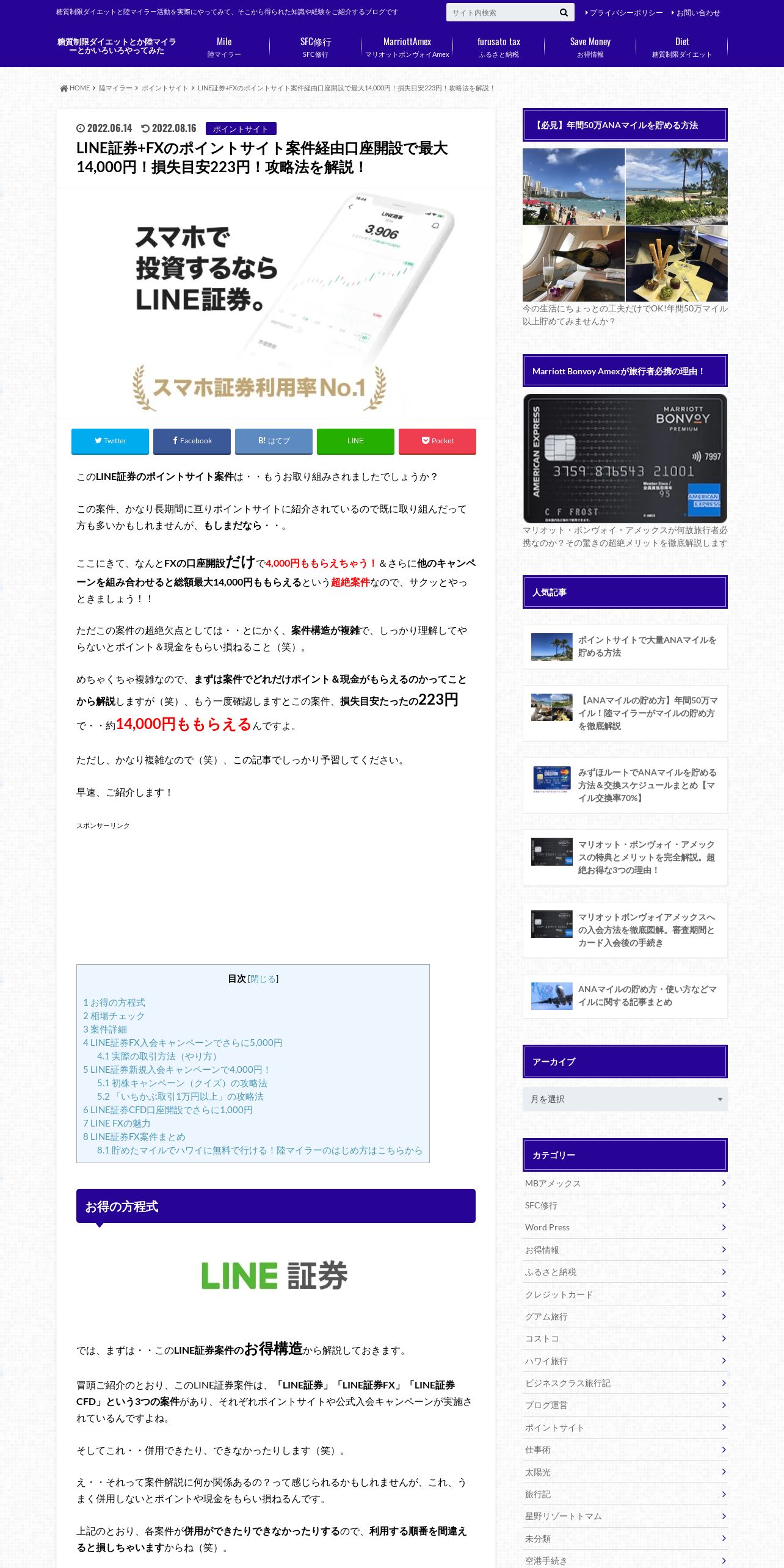Click the ビジネスクラス旅行記 category chevron arrow

pyautogui.click(x=724, y=1383)
